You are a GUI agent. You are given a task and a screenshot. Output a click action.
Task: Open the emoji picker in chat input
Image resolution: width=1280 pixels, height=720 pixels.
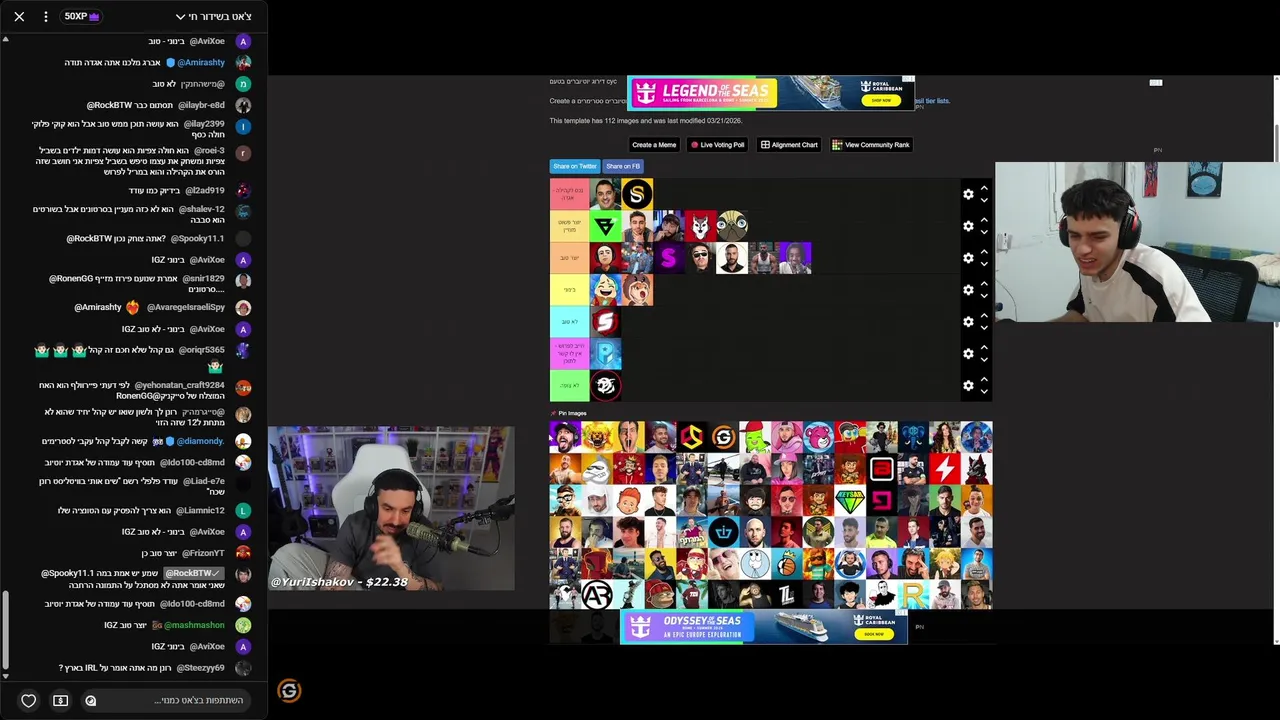[90, 701]
